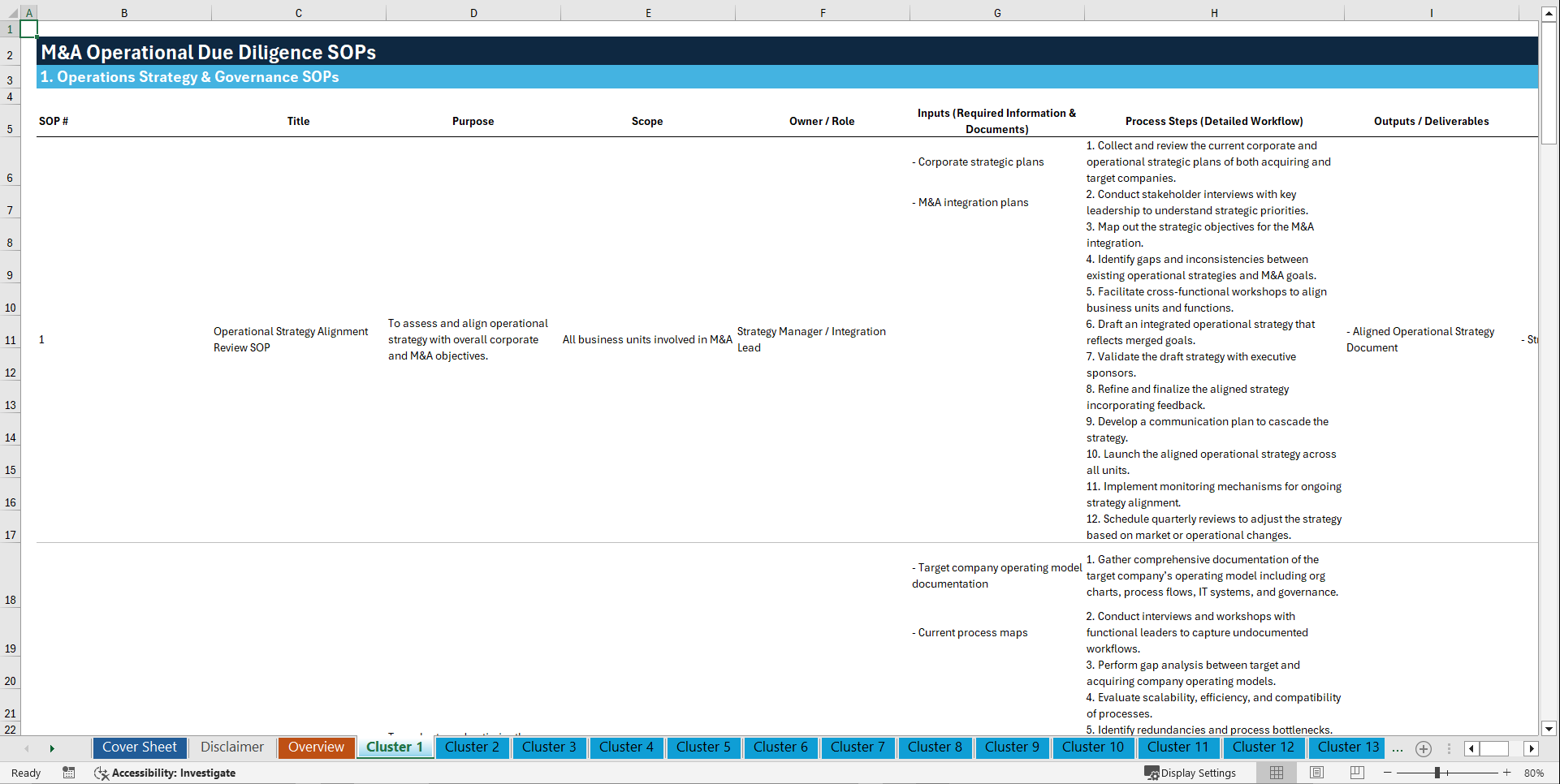Select the Cover Sheet tab
Viewport: 1560px width, 784px height.
[x=139, y=747]
